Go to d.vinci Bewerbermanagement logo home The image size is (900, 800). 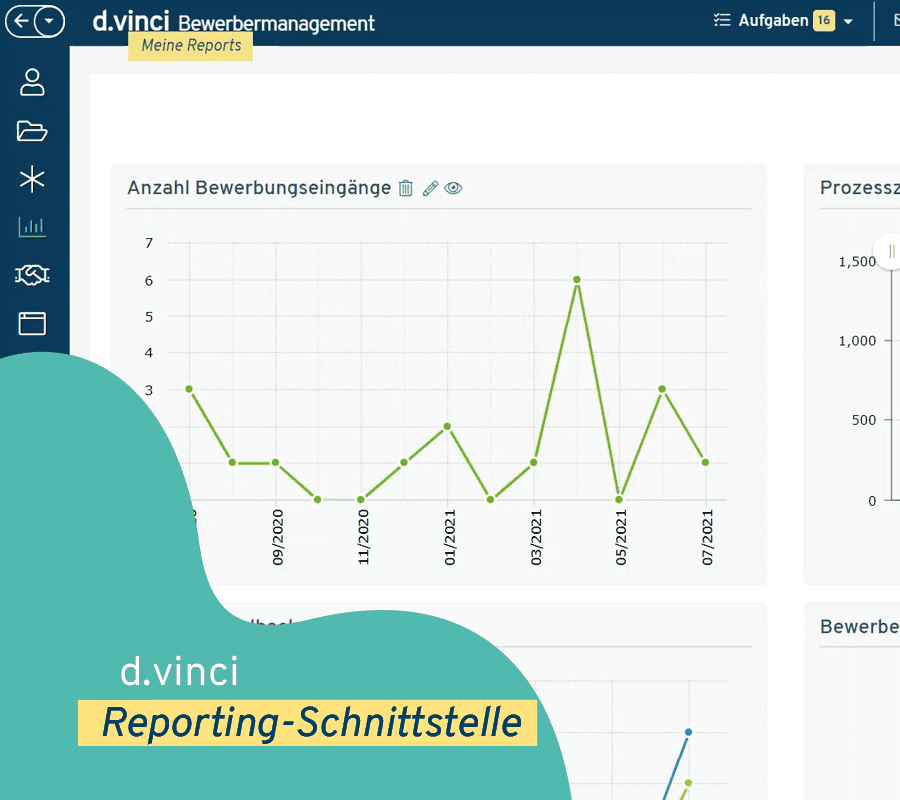pyautogui.click(x=234, y=22)
